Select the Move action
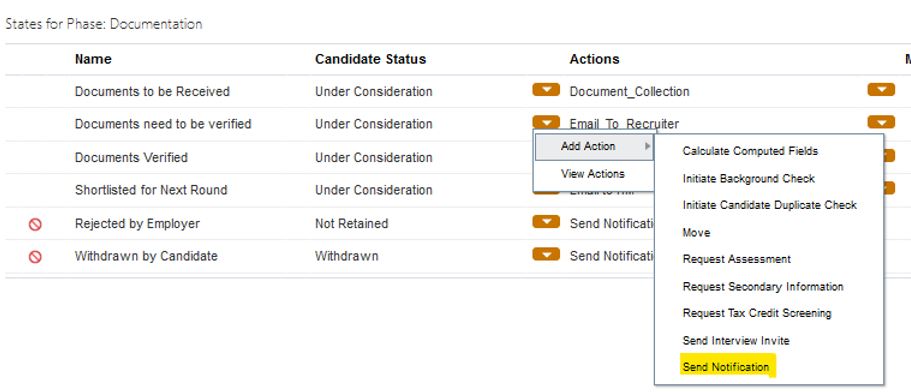911x392 pixels. (x=696, y=233)
